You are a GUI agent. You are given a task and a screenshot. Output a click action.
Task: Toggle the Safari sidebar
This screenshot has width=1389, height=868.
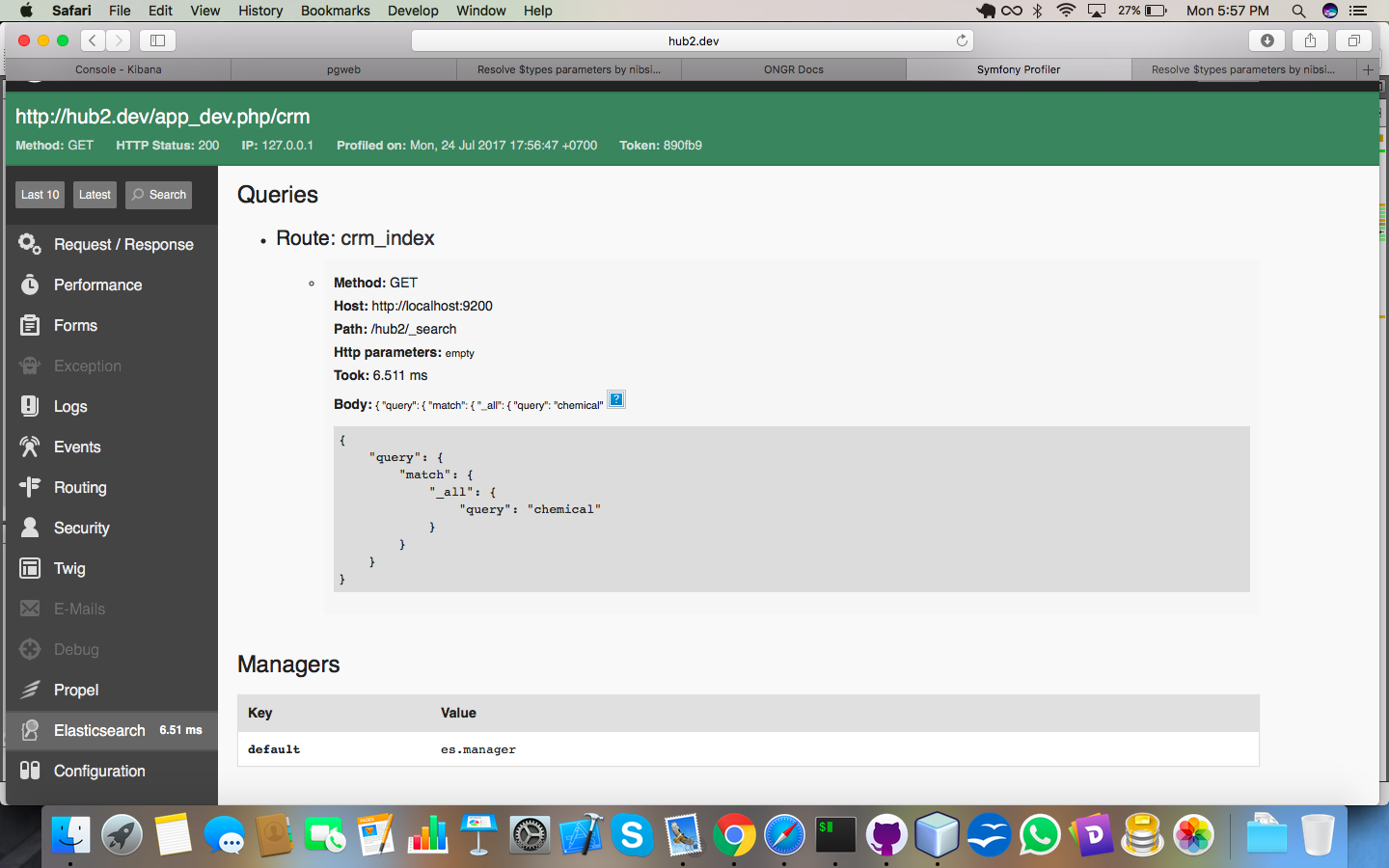156,41
